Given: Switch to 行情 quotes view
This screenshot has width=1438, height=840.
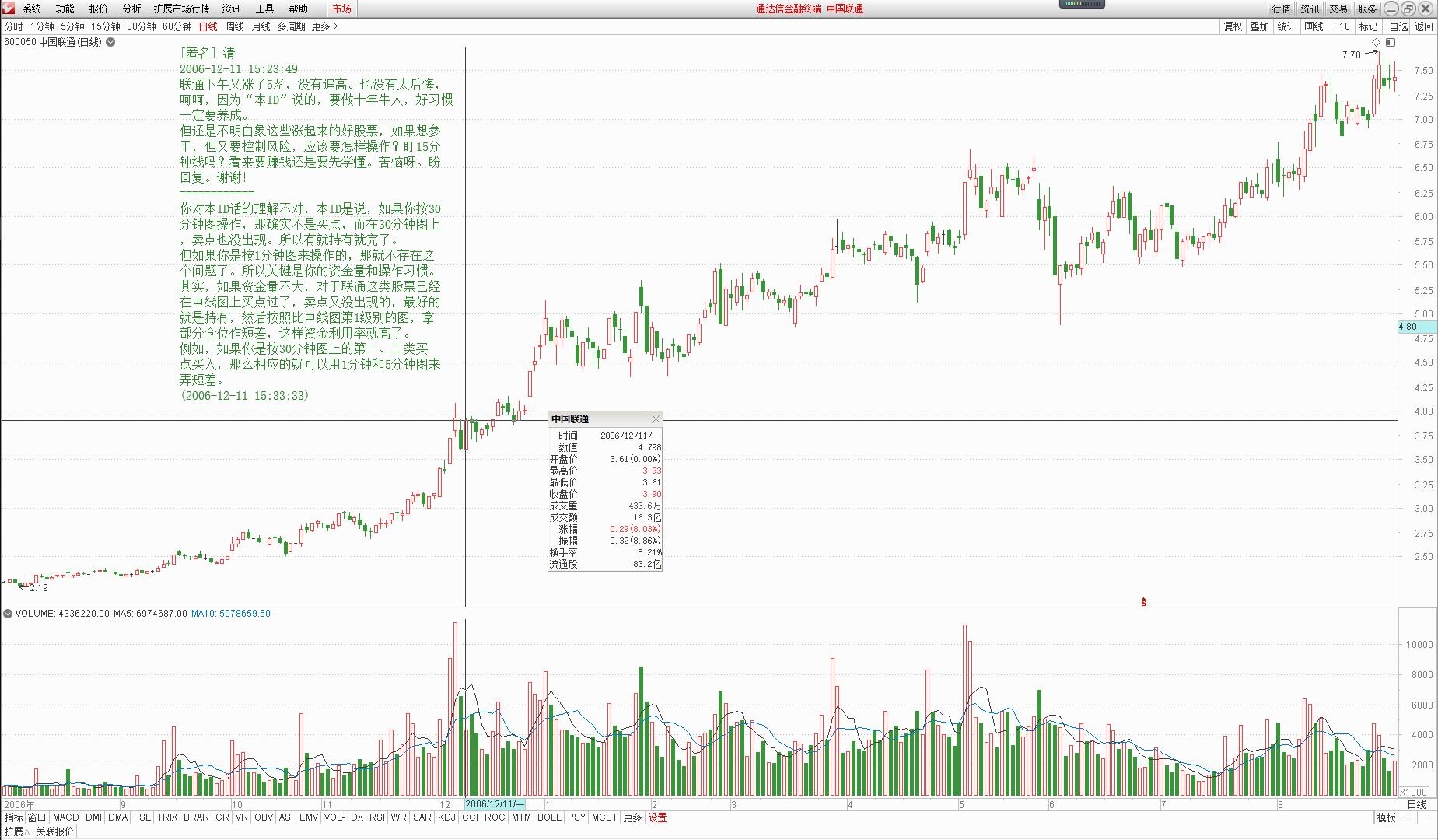Looking at the screenshot, I should (1281, 9).
